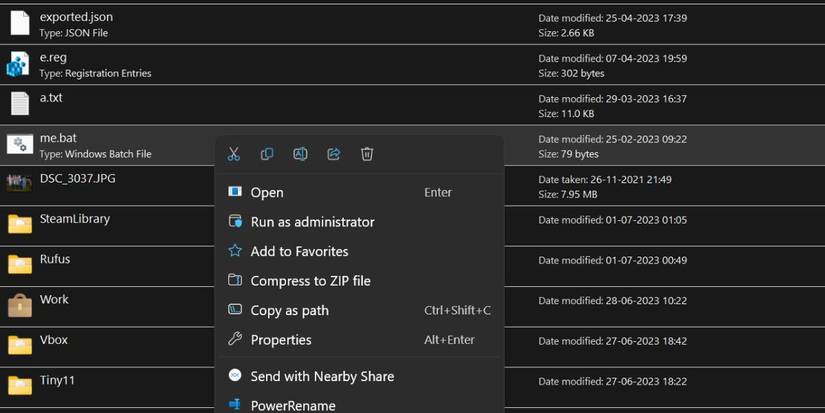
Task: Select Add to Favorites option
Action: point(299,251)
